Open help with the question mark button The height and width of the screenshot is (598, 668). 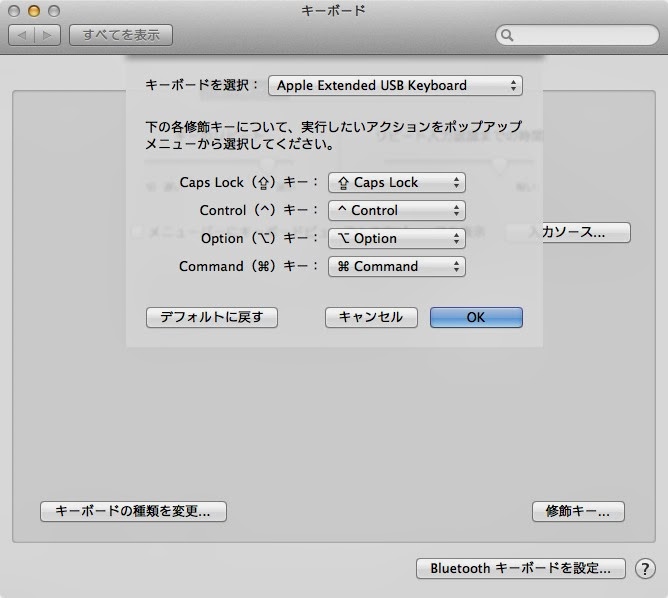point(645,569)
